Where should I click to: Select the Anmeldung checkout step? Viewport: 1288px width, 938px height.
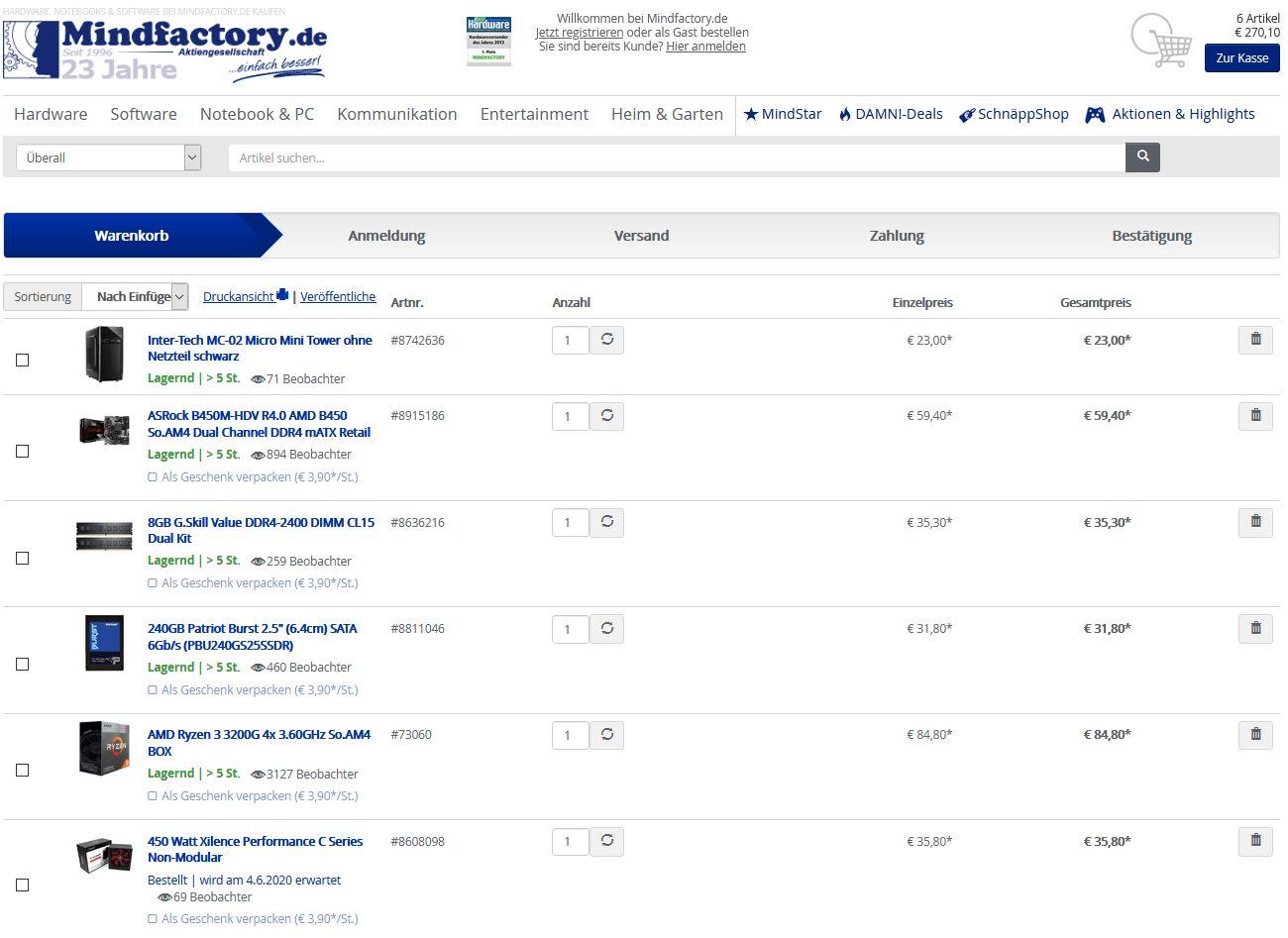tap(386, 236)
